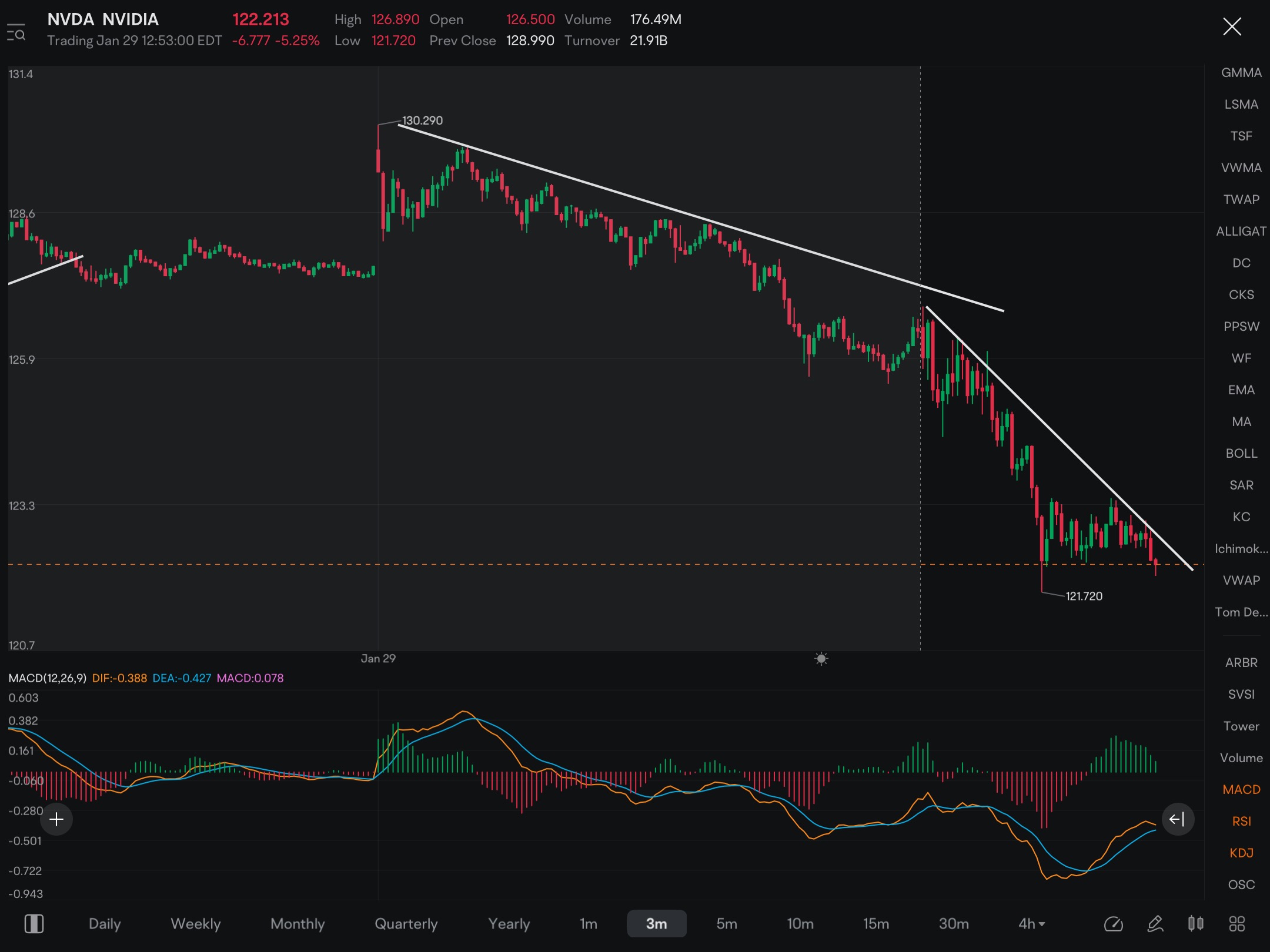Screen dimensions: 1270x952
Task: Select the Weekly timeframe
Action: click(196, 924)
